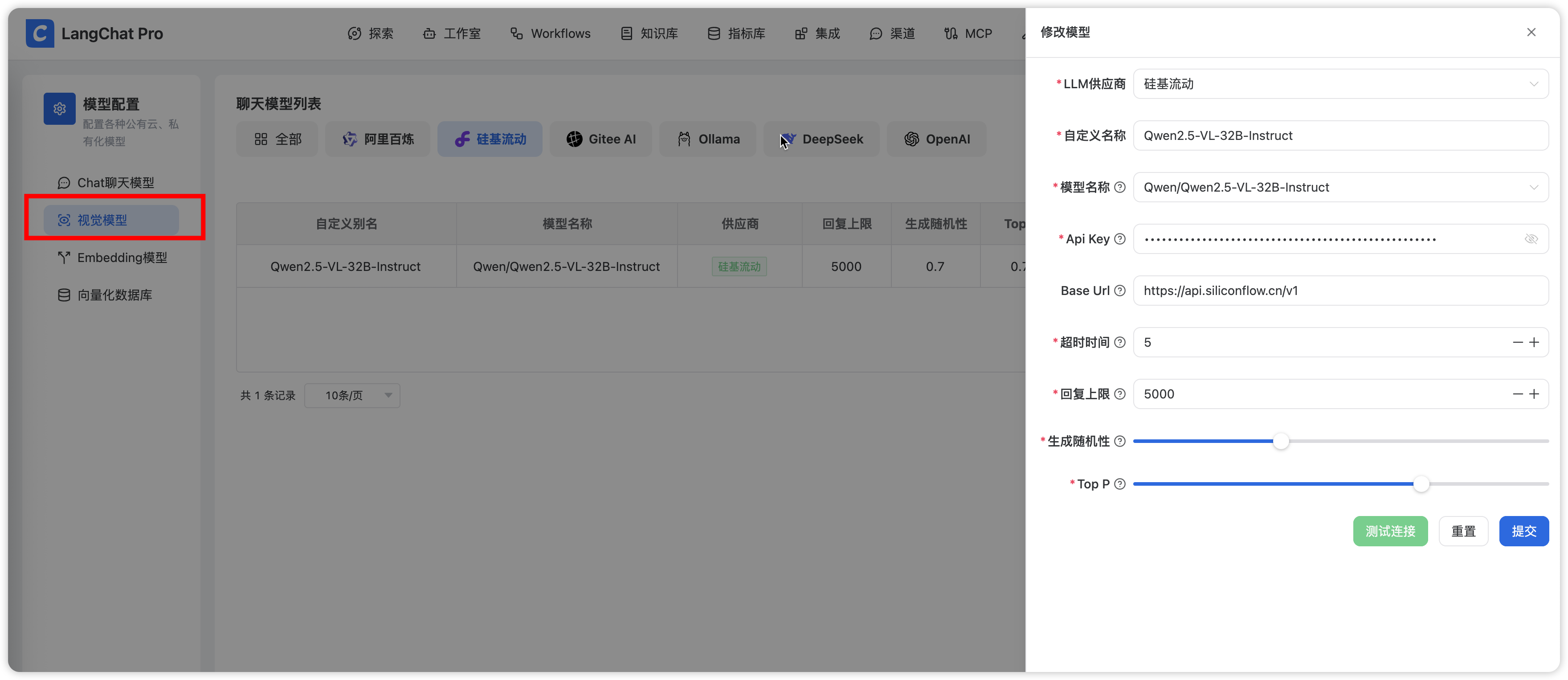Click the 测试连接 button
This screenshot has width=1568, height=680.
[x=1390, y=532]
